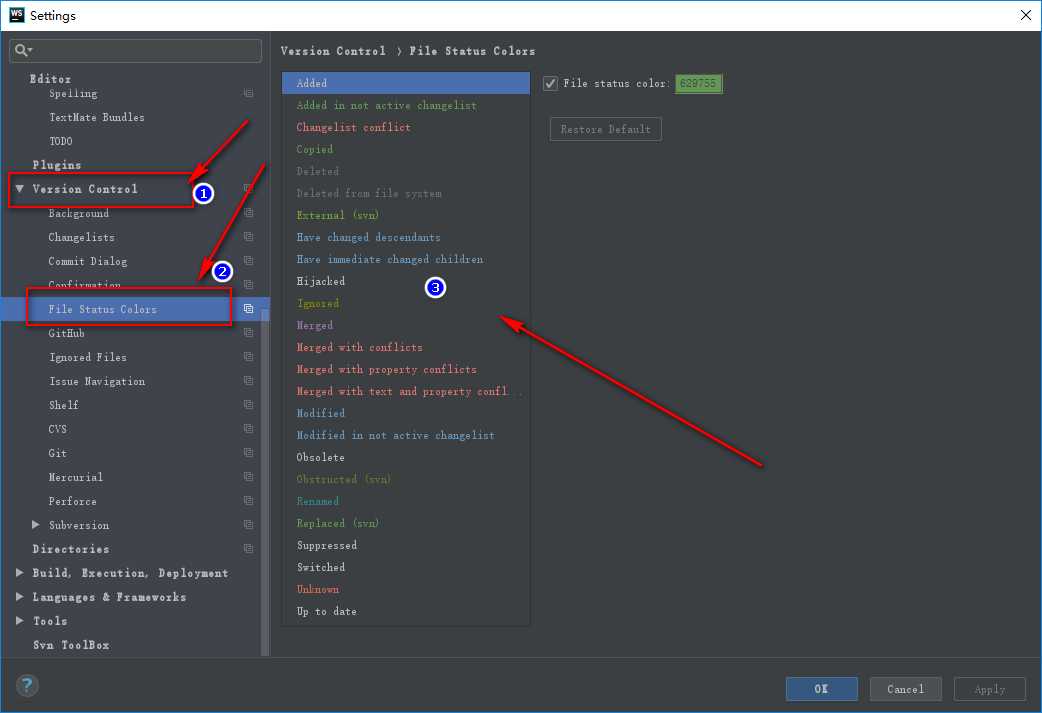Select 'Have changed descendants' status
The height and width of the screenshot is (713, 1042).
(406, 237)
